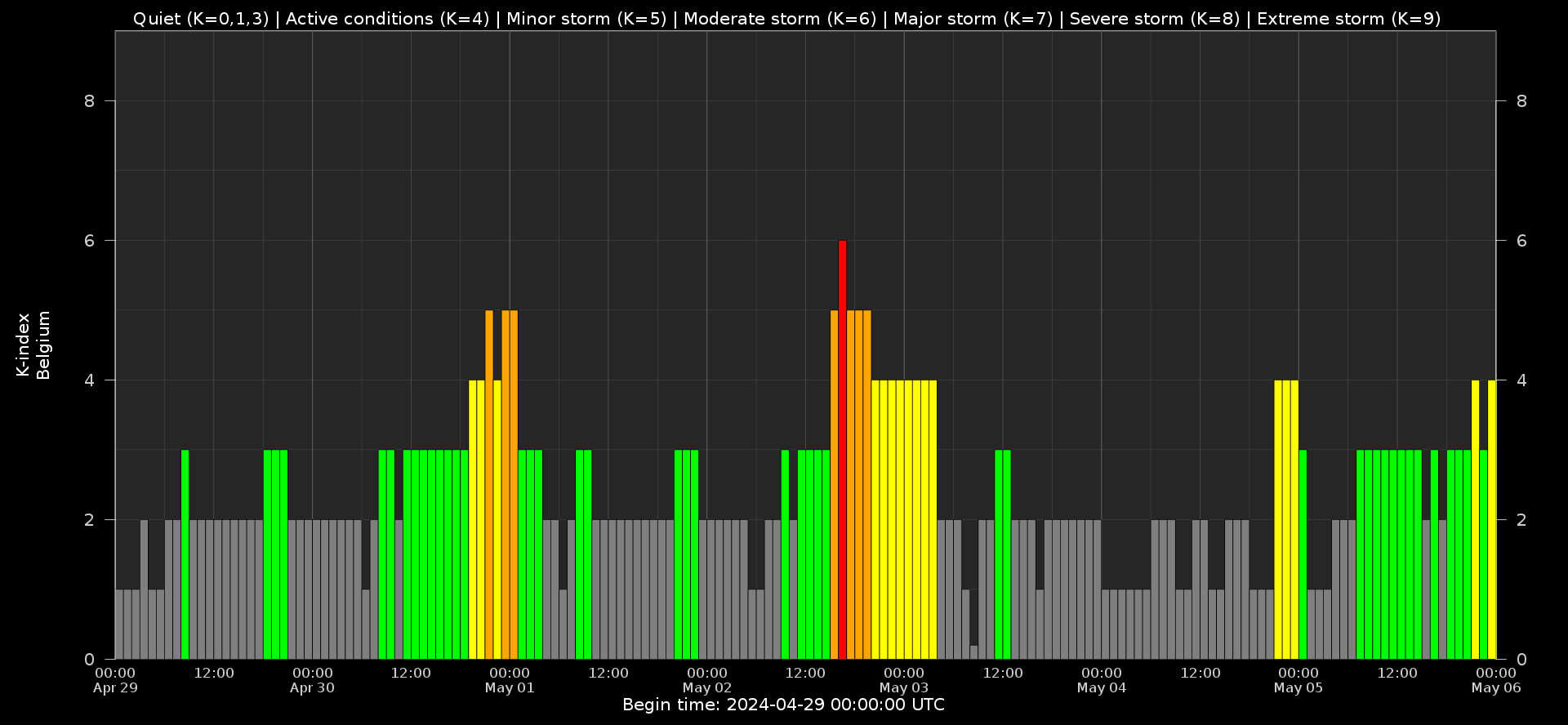Screen dimensions: 1568x725
Task: Click the red K=6 moderate storm bar
Action: tap(842, 449)
